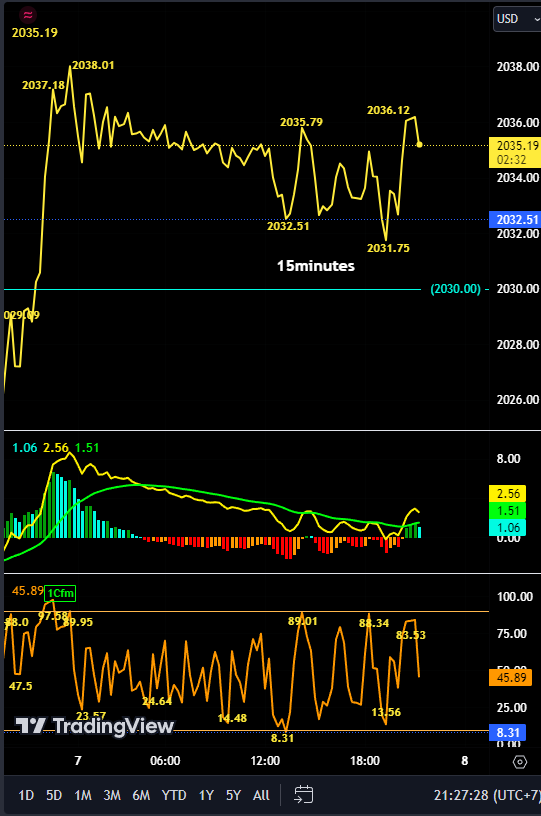Click the 24.64 oscillator label
This screenshot has width=541, height=816.
[x=157, y=702]
